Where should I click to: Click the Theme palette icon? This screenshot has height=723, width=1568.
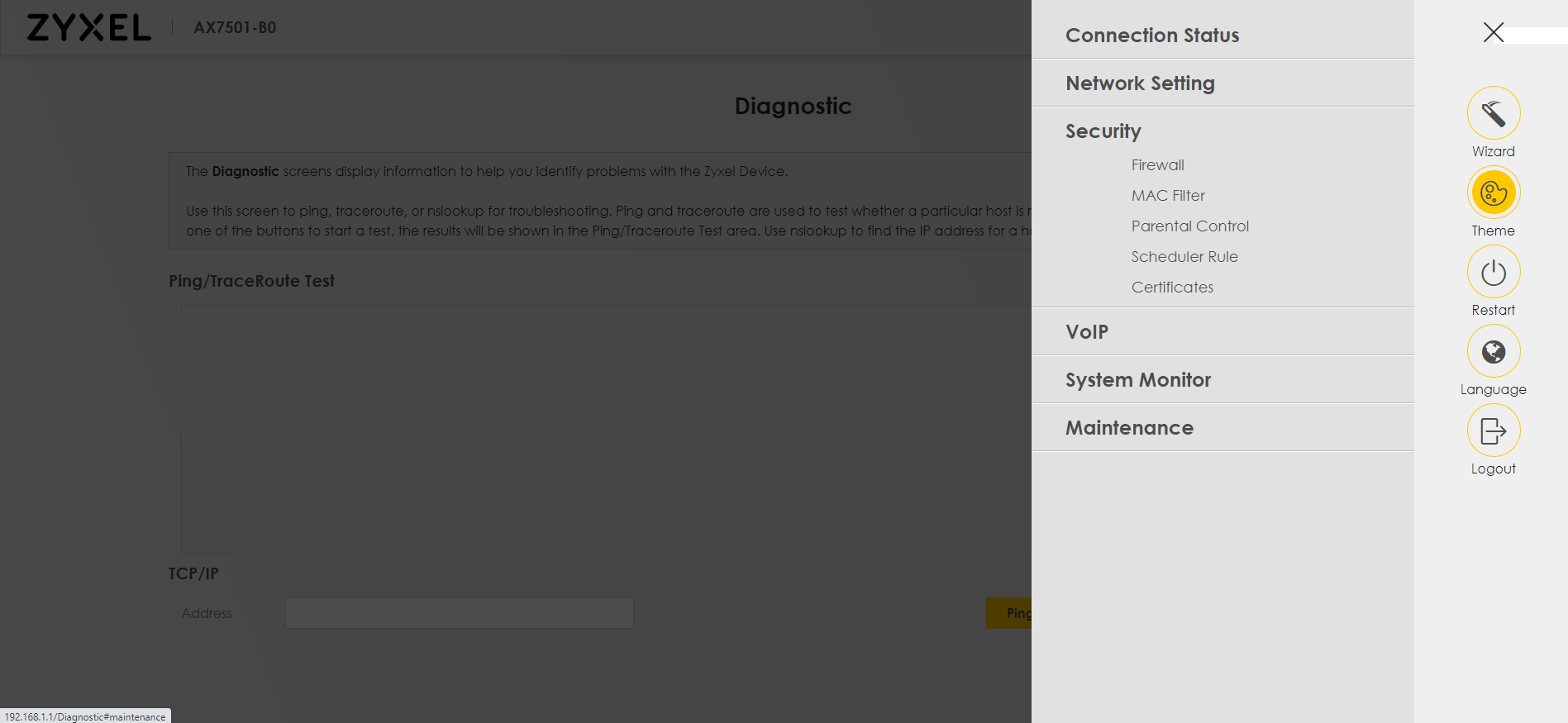pos(1493,193)
